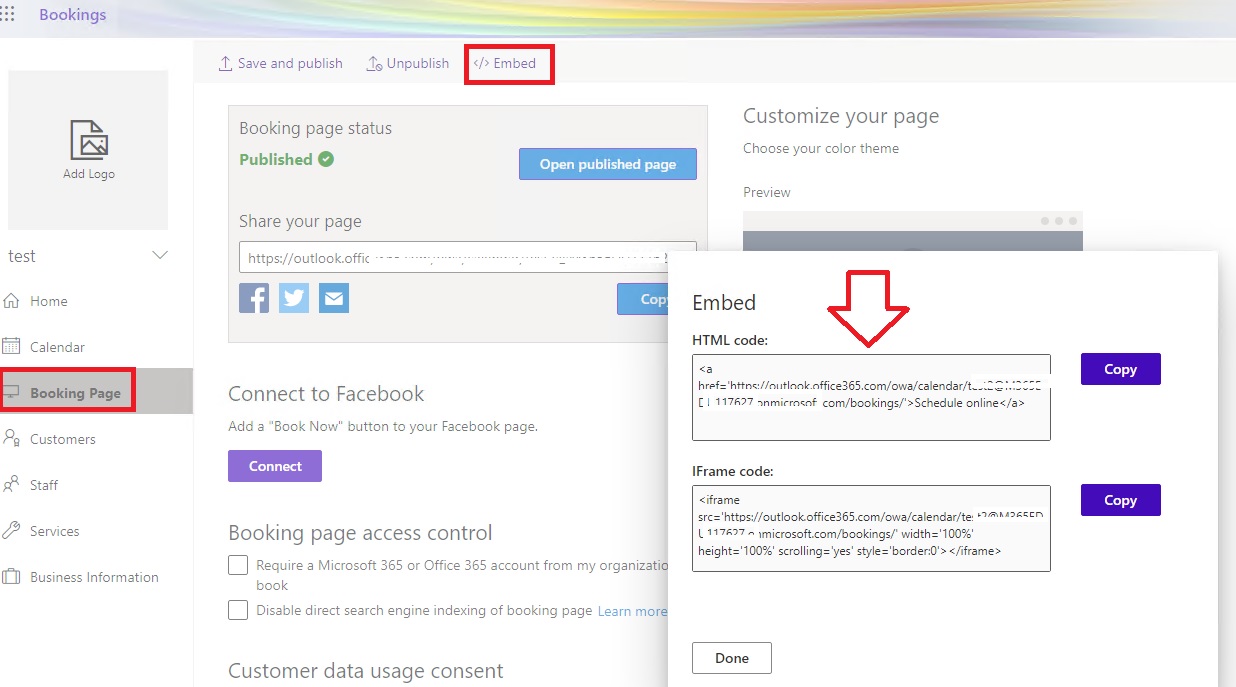Open Business Information section

coord(96,577)
